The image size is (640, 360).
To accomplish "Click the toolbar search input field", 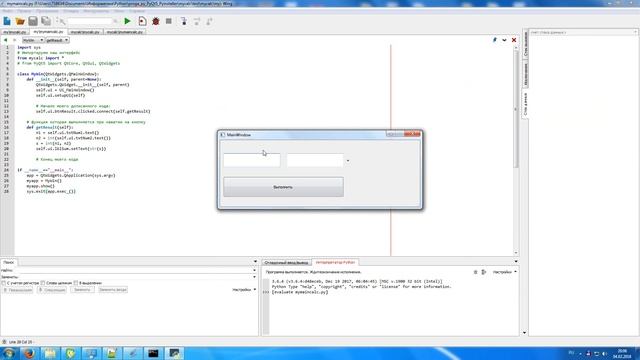I will [89, 21].
